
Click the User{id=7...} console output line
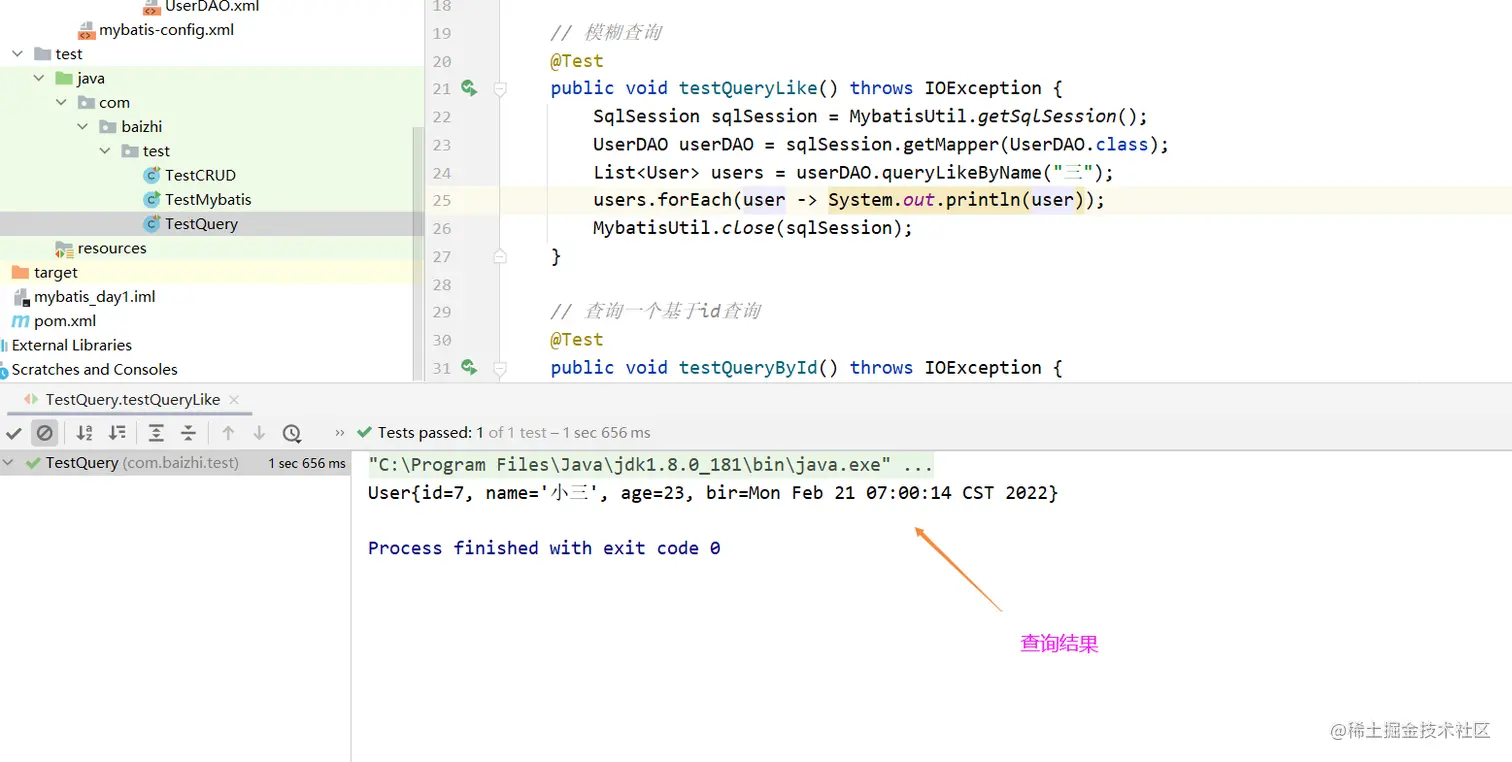pyautogui.click(x=712, y=493)
